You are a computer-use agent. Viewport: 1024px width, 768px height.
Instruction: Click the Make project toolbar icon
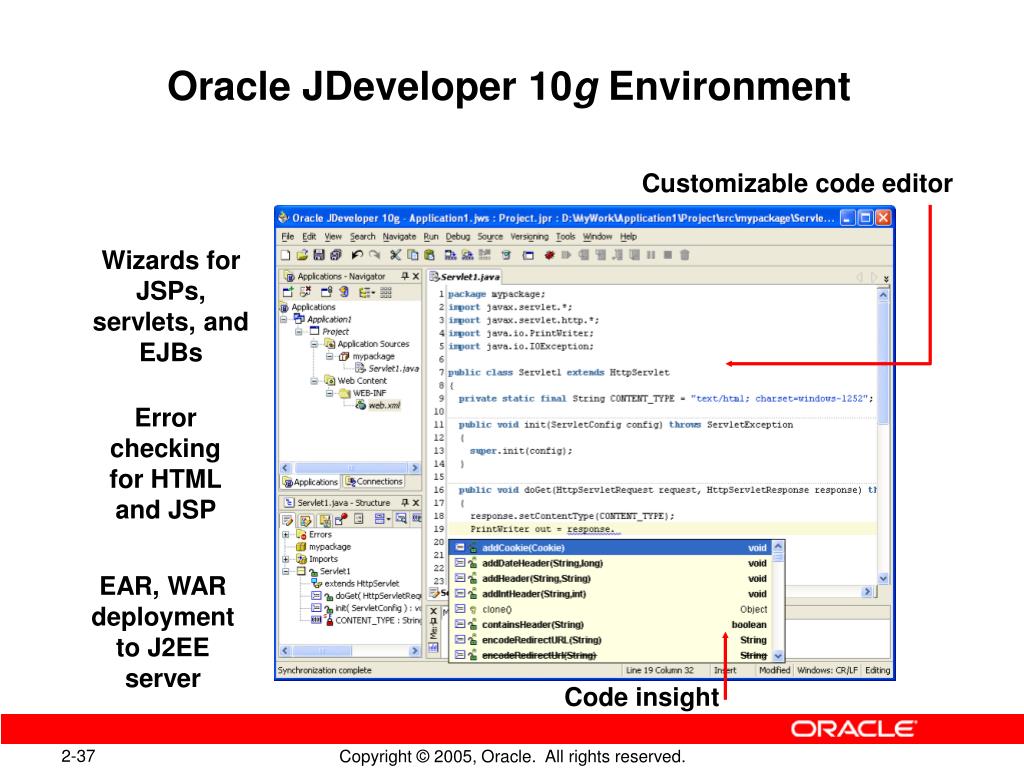(450, 255)
